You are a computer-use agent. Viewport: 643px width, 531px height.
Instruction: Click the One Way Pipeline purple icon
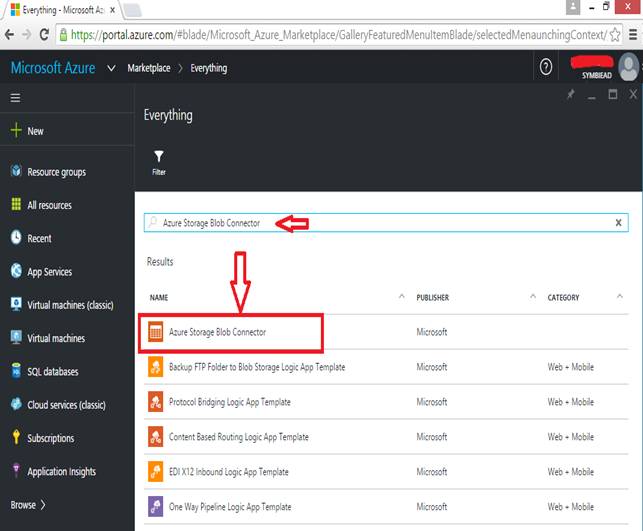pyautogui.click(x=155, y=506)
